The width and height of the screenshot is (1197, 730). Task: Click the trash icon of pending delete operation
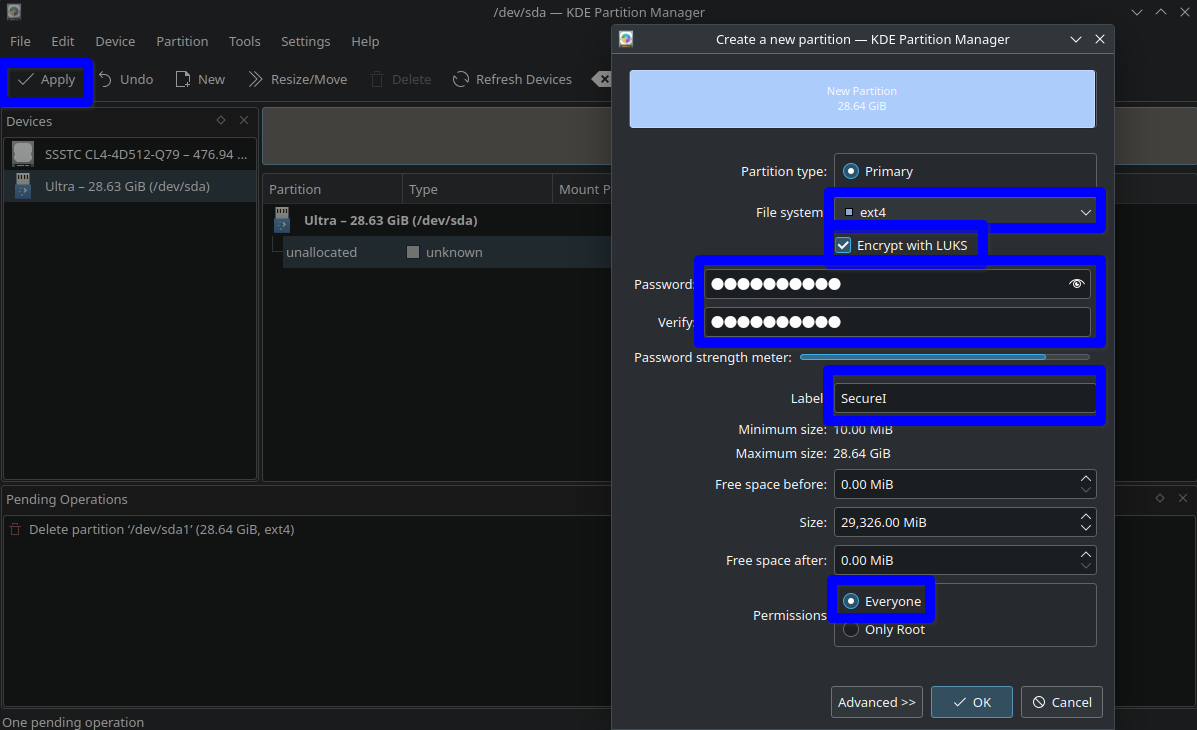[15, 529]
